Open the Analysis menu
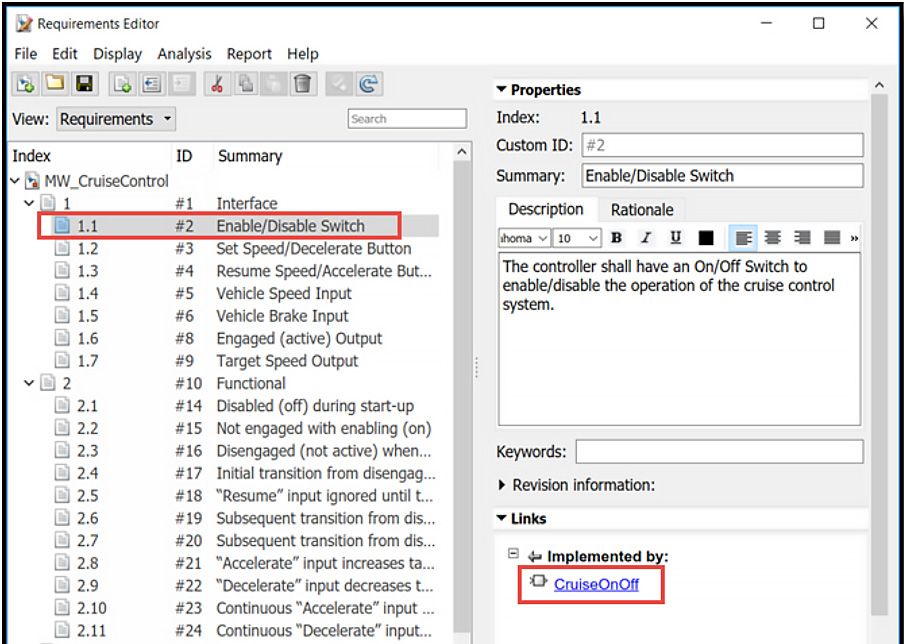 (184, 54)
